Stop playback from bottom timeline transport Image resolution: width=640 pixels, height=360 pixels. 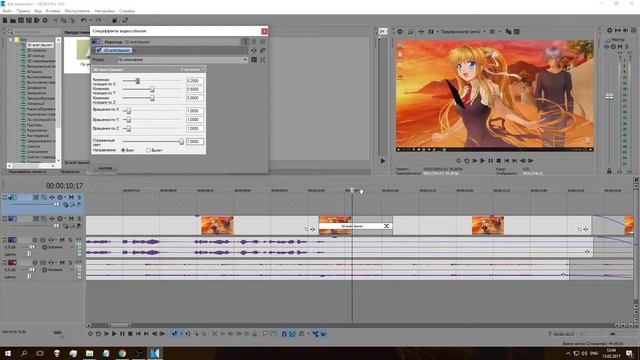(130, 333)
